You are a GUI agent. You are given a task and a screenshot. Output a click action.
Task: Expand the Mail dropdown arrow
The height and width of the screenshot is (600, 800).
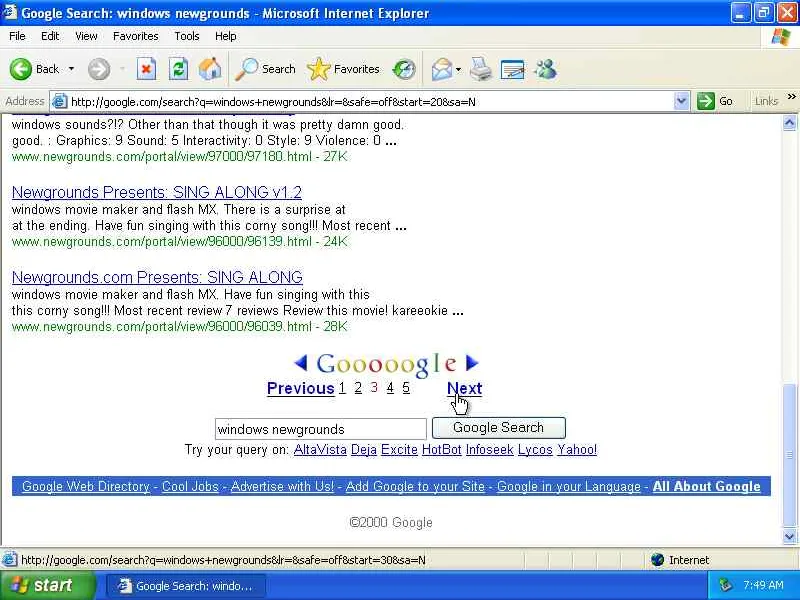[x=459, y=69]
